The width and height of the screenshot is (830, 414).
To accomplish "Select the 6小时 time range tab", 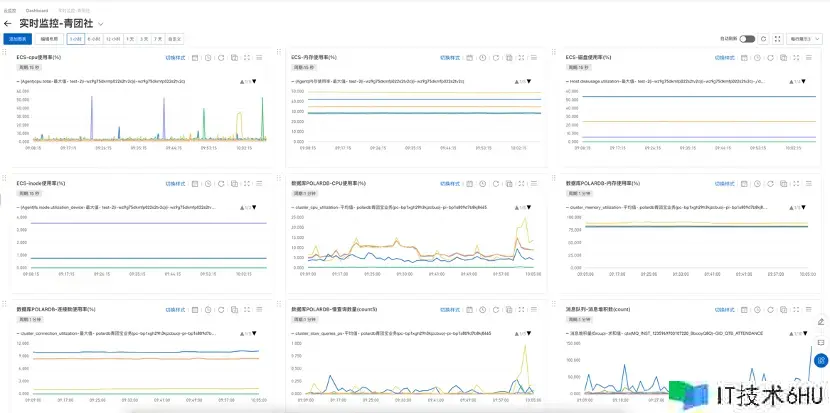I will coord(94,38).
